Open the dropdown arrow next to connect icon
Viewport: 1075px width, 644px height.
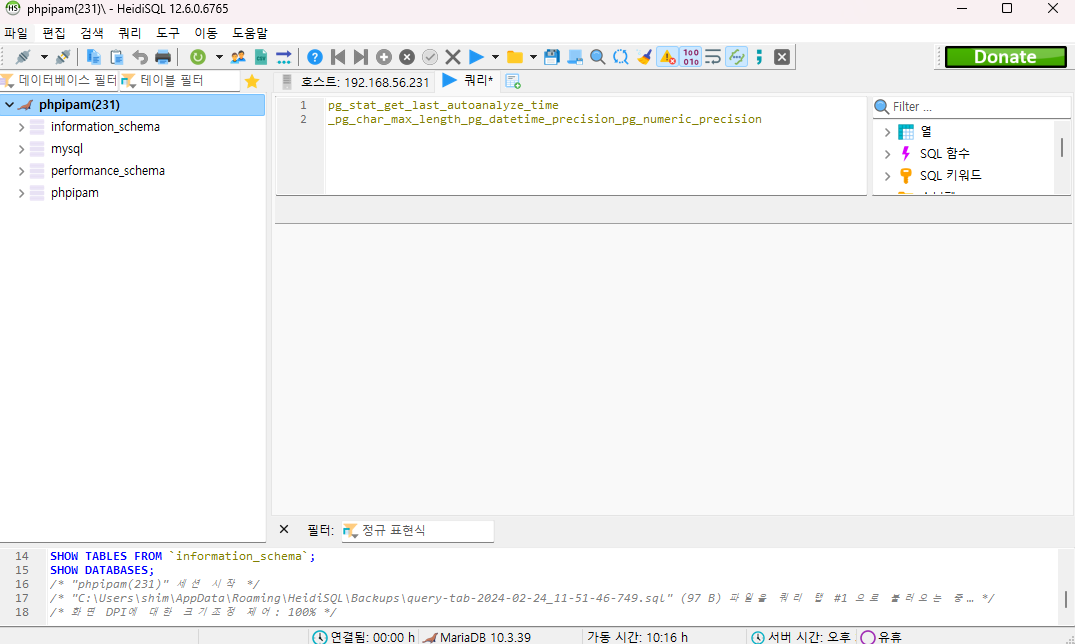44,57
